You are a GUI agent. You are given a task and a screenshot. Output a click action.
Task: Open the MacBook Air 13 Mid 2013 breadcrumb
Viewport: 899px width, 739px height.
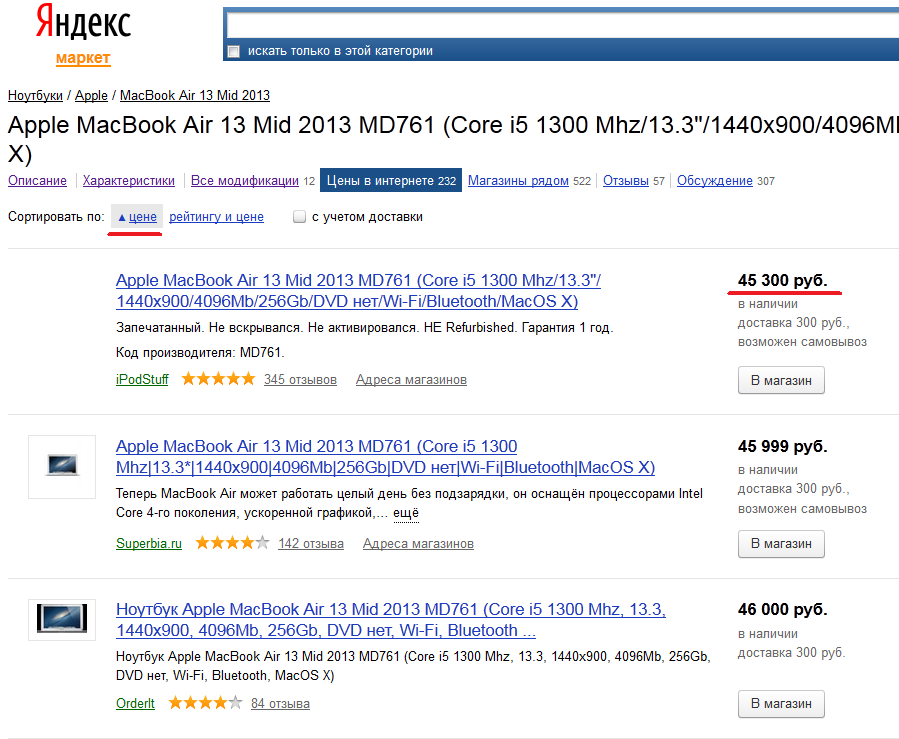click(194, 95)
